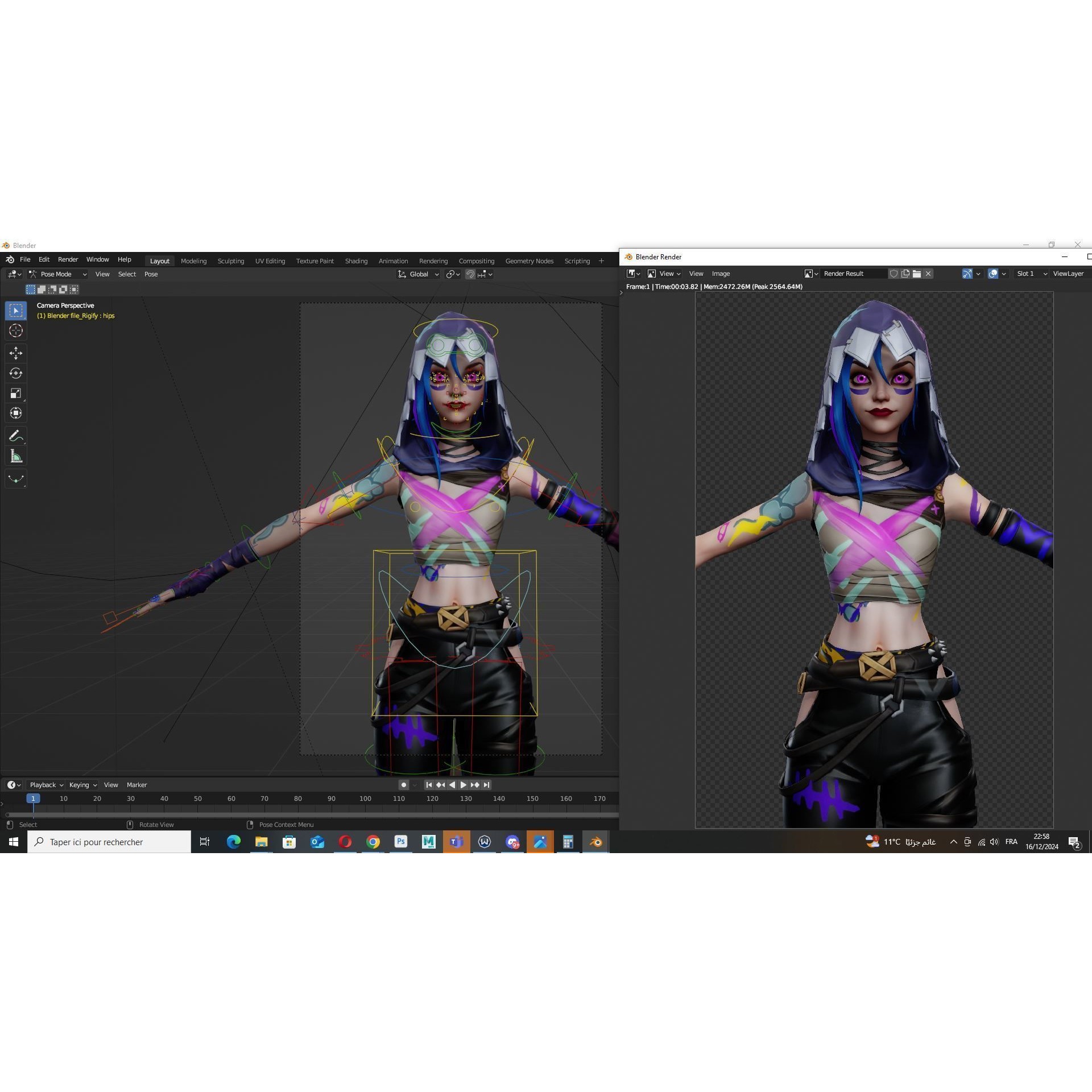Create new image copy in Render window
This screenshot has height=1092, width=1092.
click(905, 274)
